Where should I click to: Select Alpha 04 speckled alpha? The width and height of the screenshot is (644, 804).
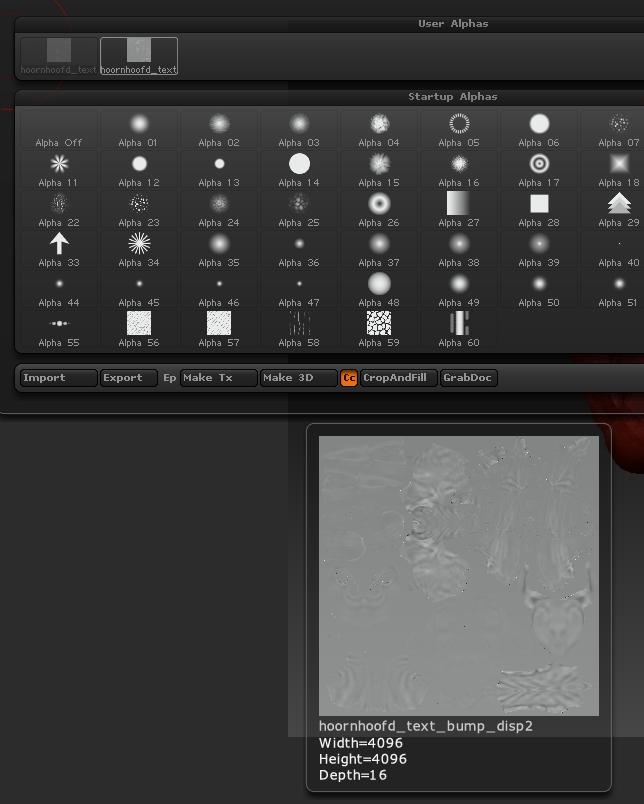pos(379,130)
